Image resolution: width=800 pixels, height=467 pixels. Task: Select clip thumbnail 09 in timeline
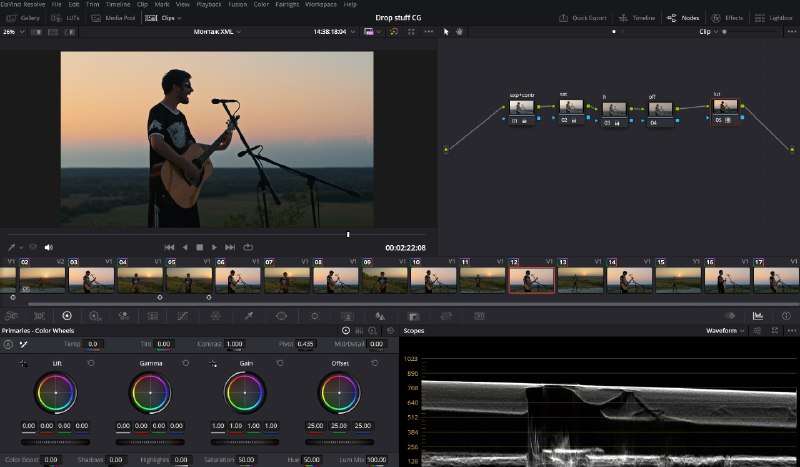point(385,280)
